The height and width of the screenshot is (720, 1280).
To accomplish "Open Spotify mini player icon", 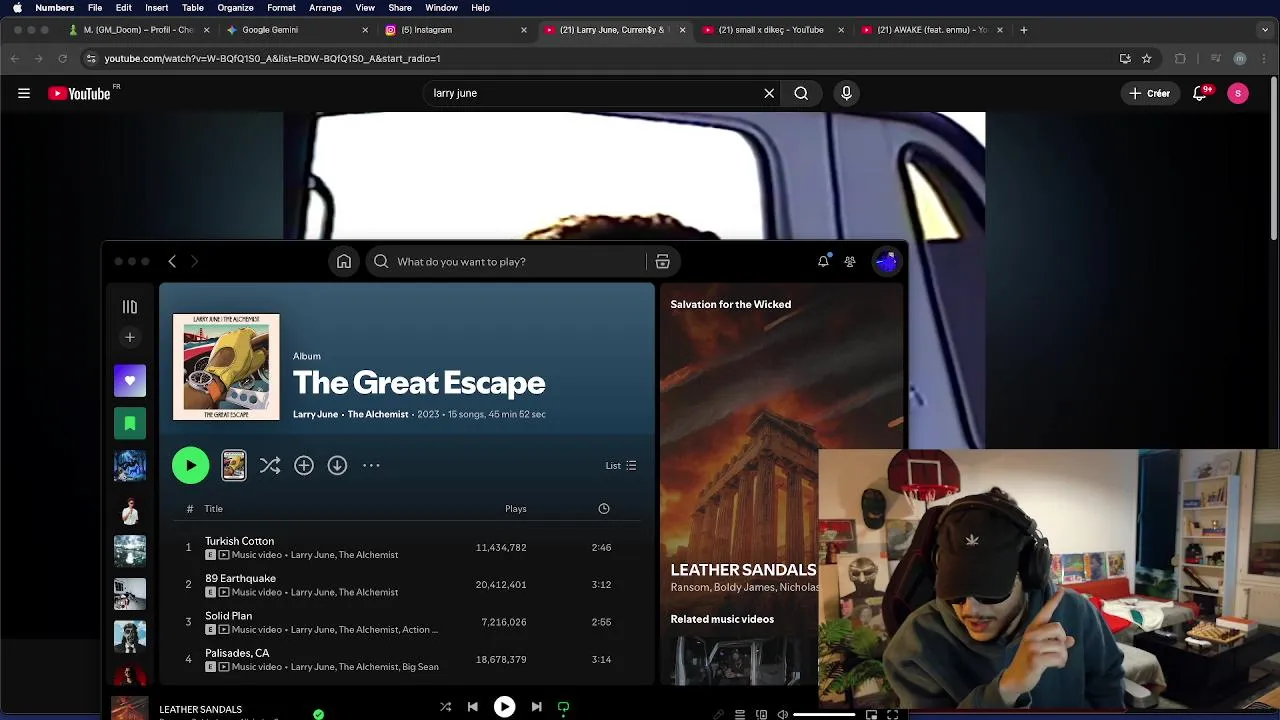I will [871, 714].
